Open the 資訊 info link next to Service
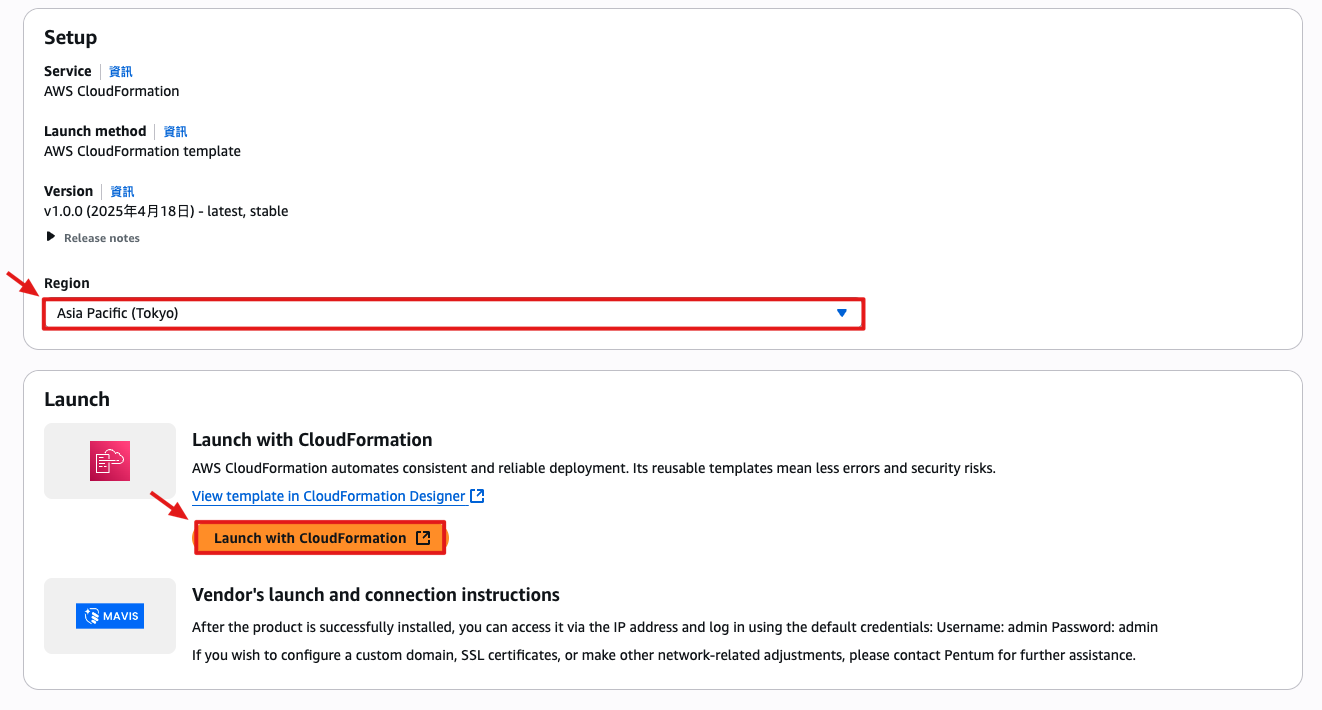Image resolution: width=1322 pixels, height=710 pixels. click(120, 72)
